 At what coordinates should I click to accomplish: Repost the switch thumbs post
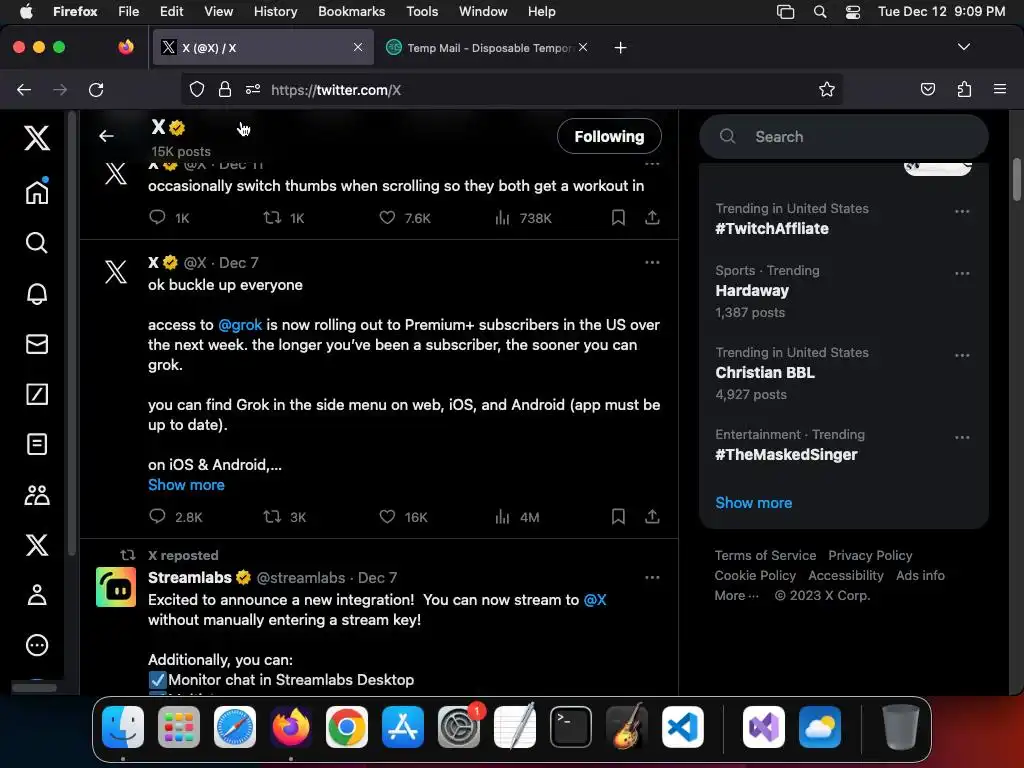coord(272,217)
